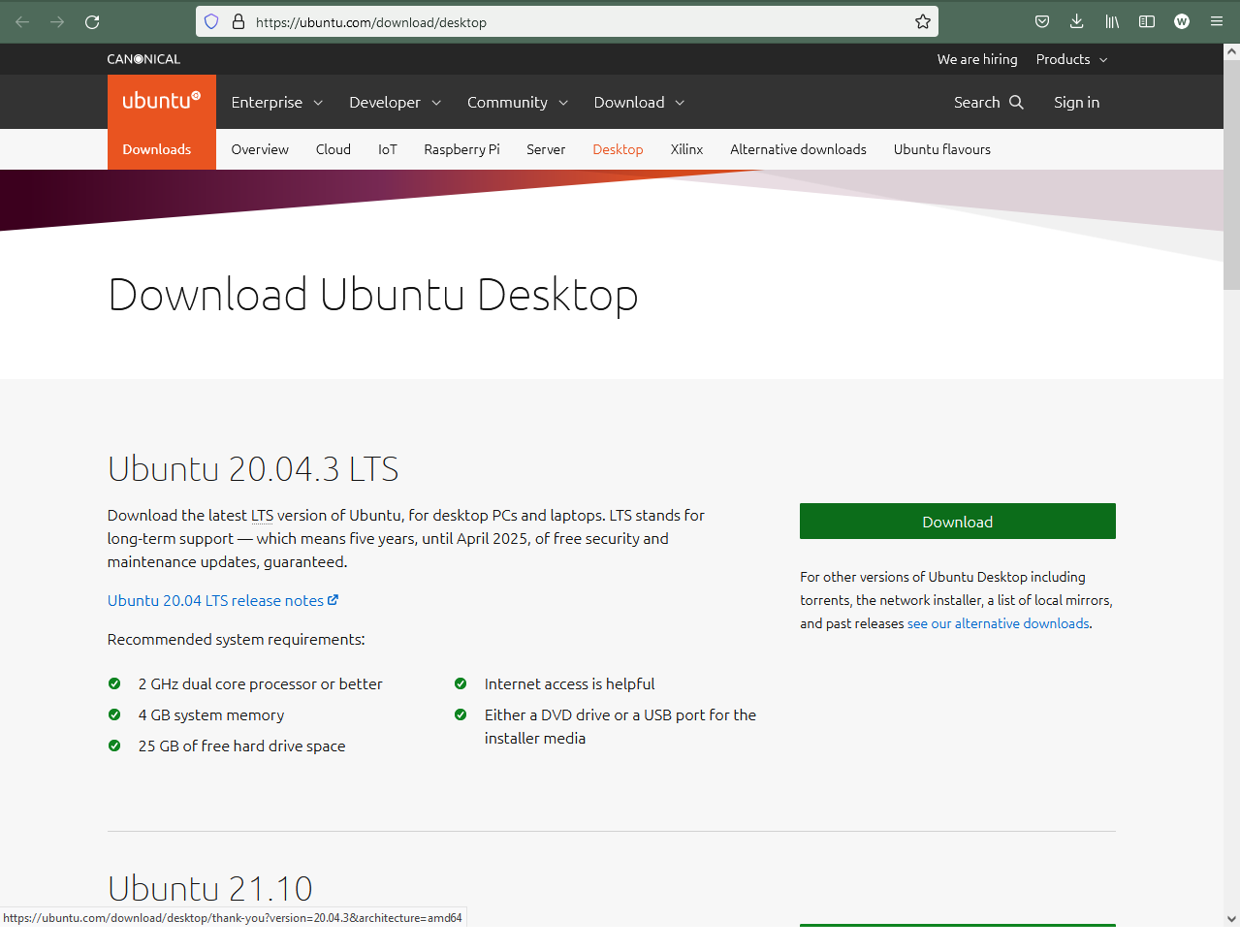Click the Ubuntu logo in navigation
1240x952 pixels.
tap(162, 101)
